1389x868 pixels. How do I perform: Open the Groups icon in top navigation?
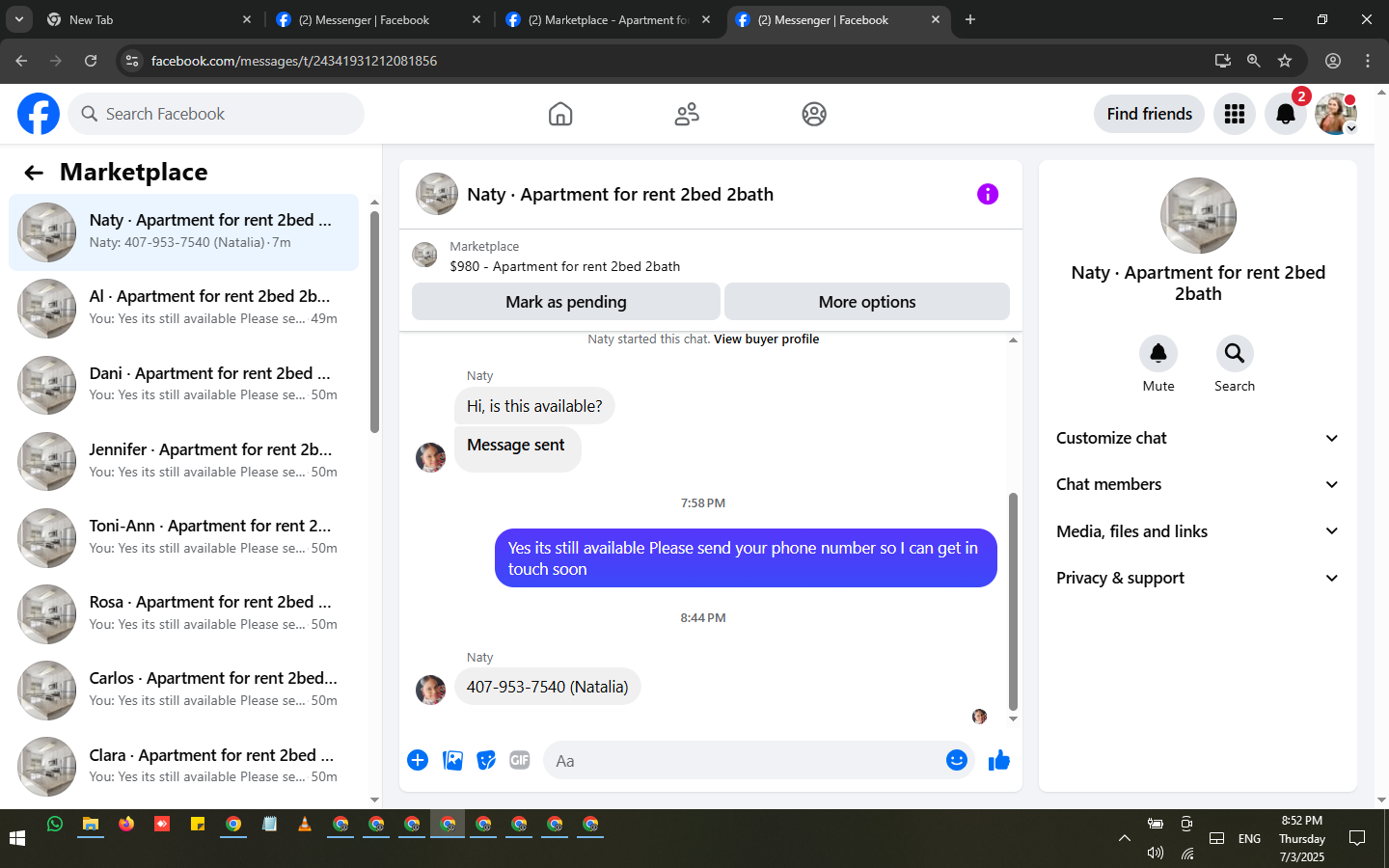click(x=814, y=114)
